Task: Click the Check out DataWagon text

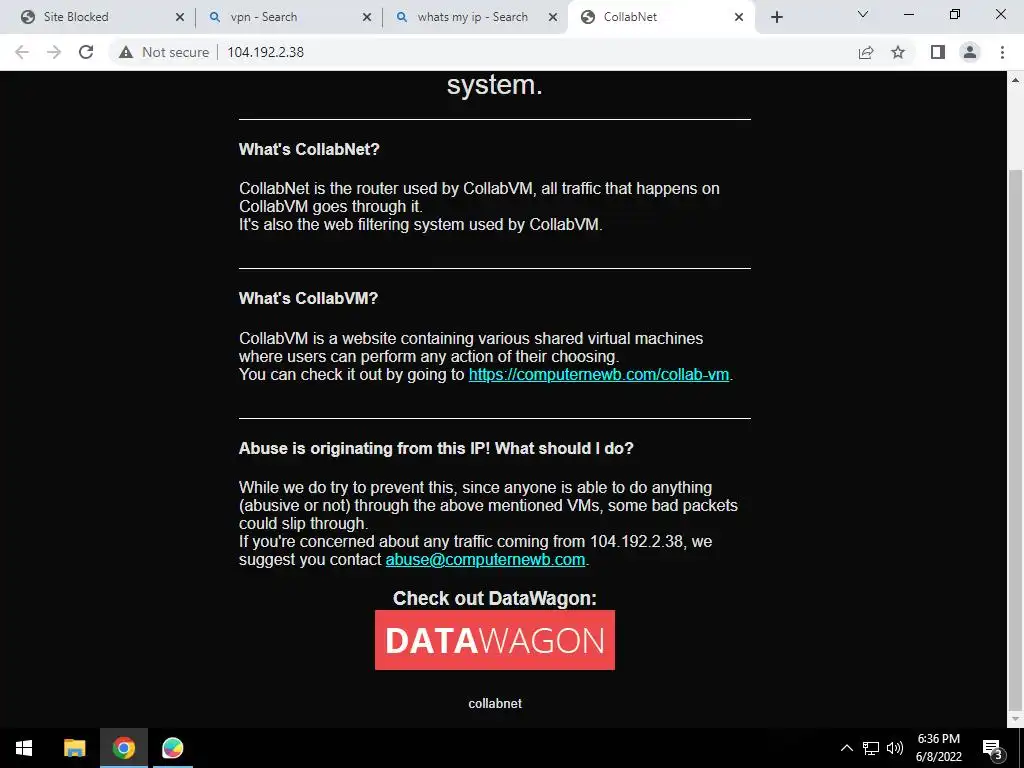Action: pyautogui.click(x=495, y=598)
